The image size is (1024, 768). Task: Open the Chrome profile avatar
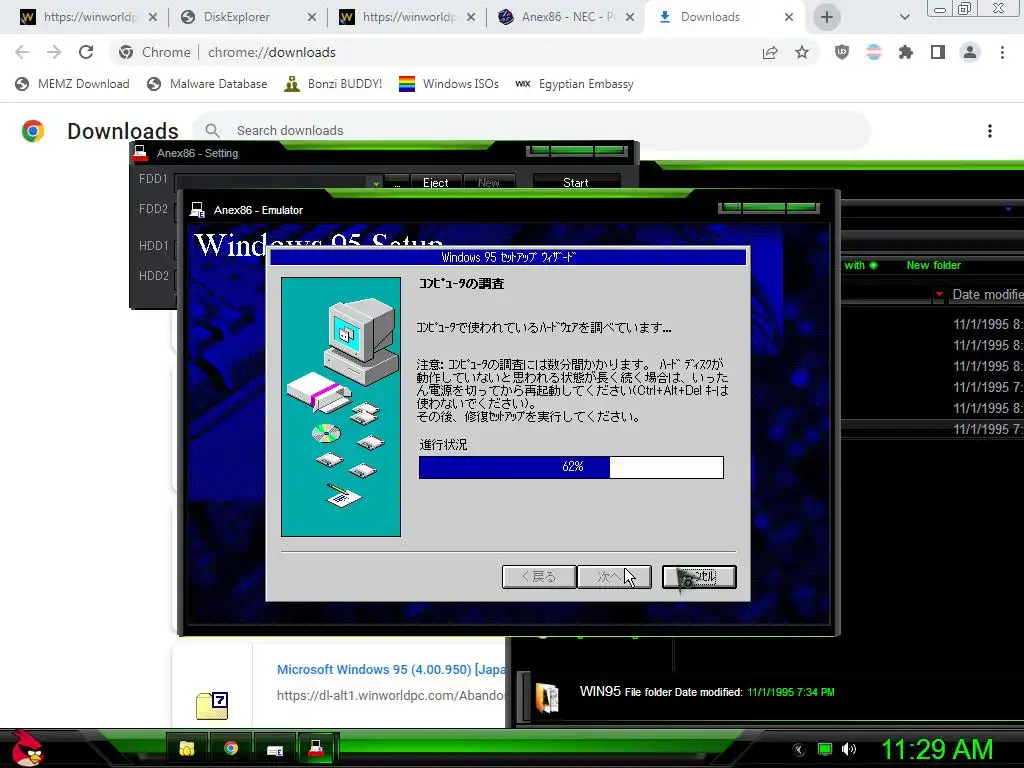(970, 52)
